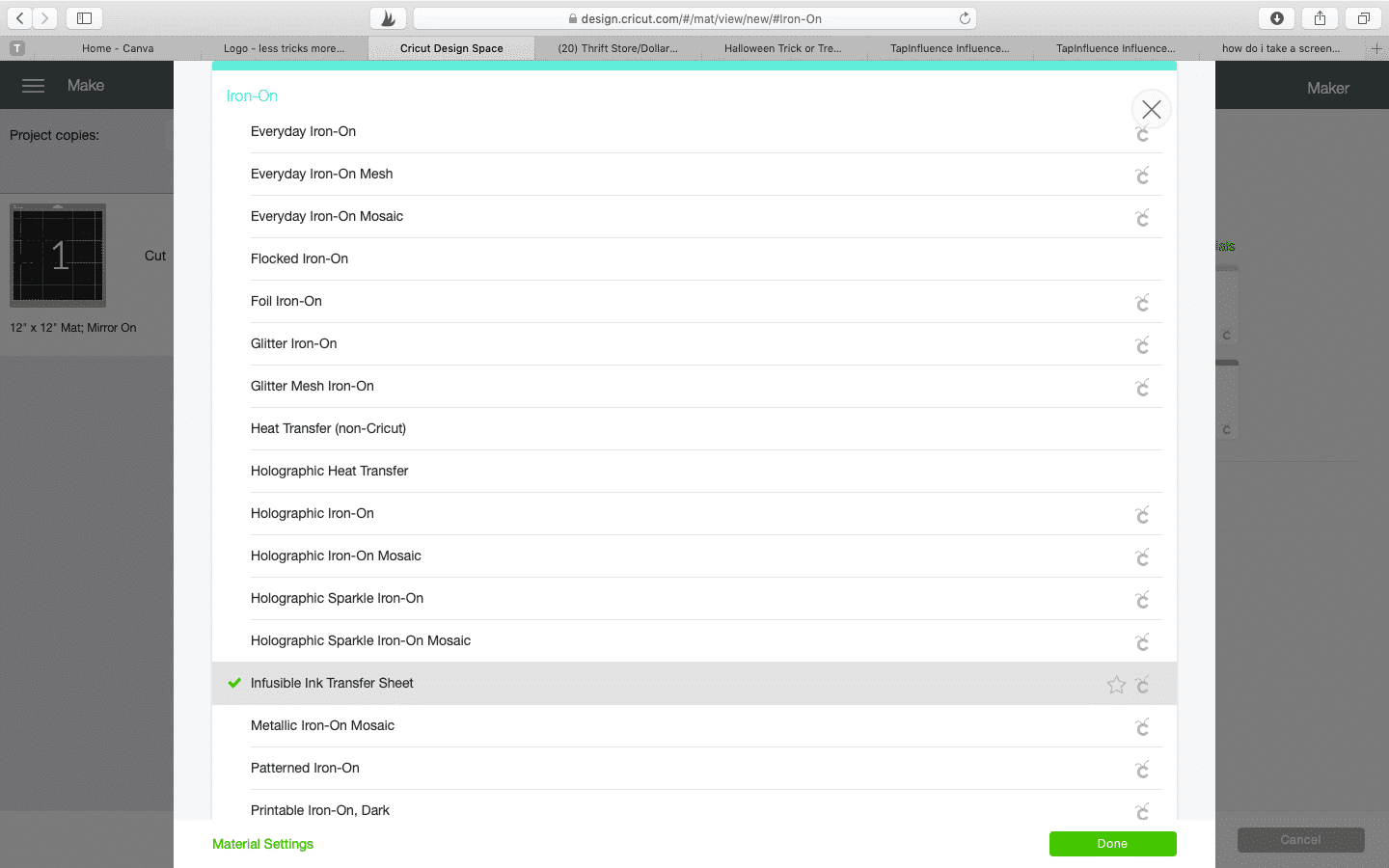This screenshot has height=868, width=1389.
Task: Click the Safari share button
Action: (x=1320, y=18)
